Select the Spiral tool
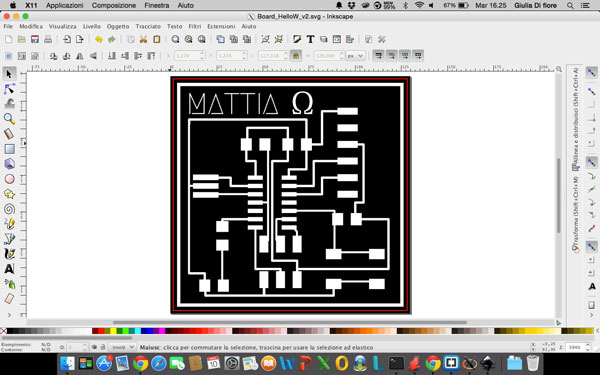 coord(10,209)
